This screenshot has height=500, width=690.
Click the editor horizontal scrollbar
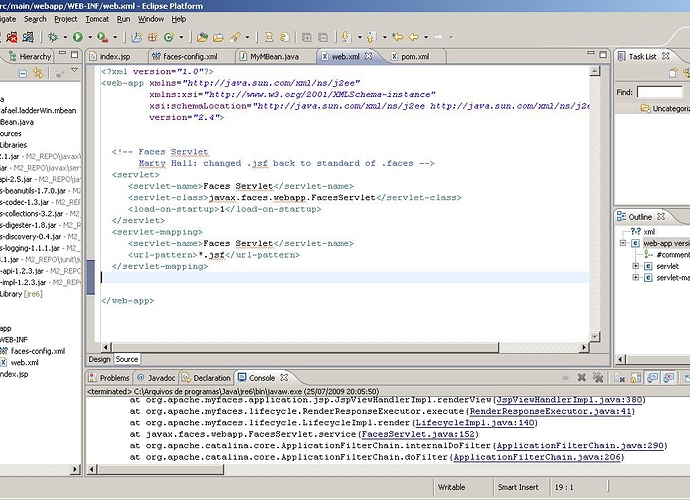346,347
